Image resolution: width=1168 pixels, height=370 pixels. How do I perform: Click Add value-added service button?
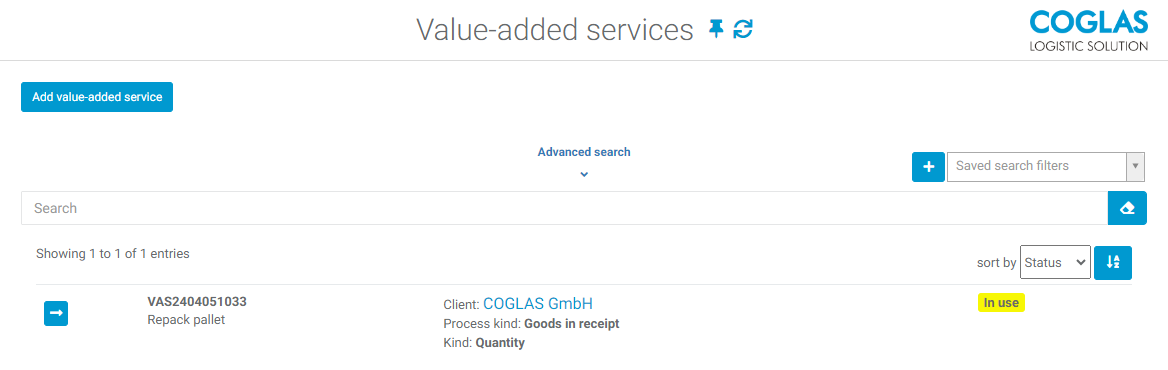tap(97, 97)
